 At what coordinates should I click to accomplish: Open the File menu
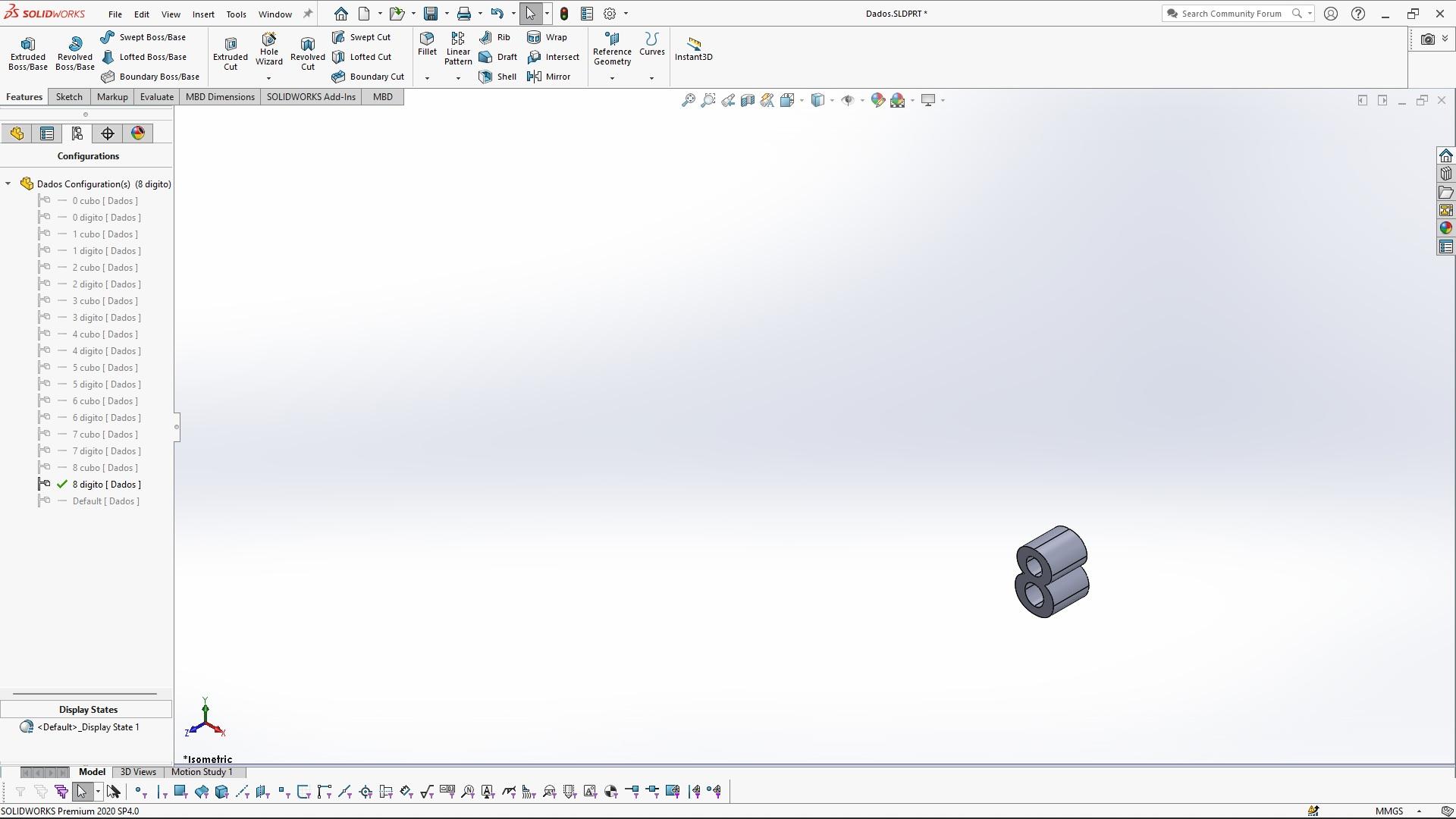tap(115, 14)
